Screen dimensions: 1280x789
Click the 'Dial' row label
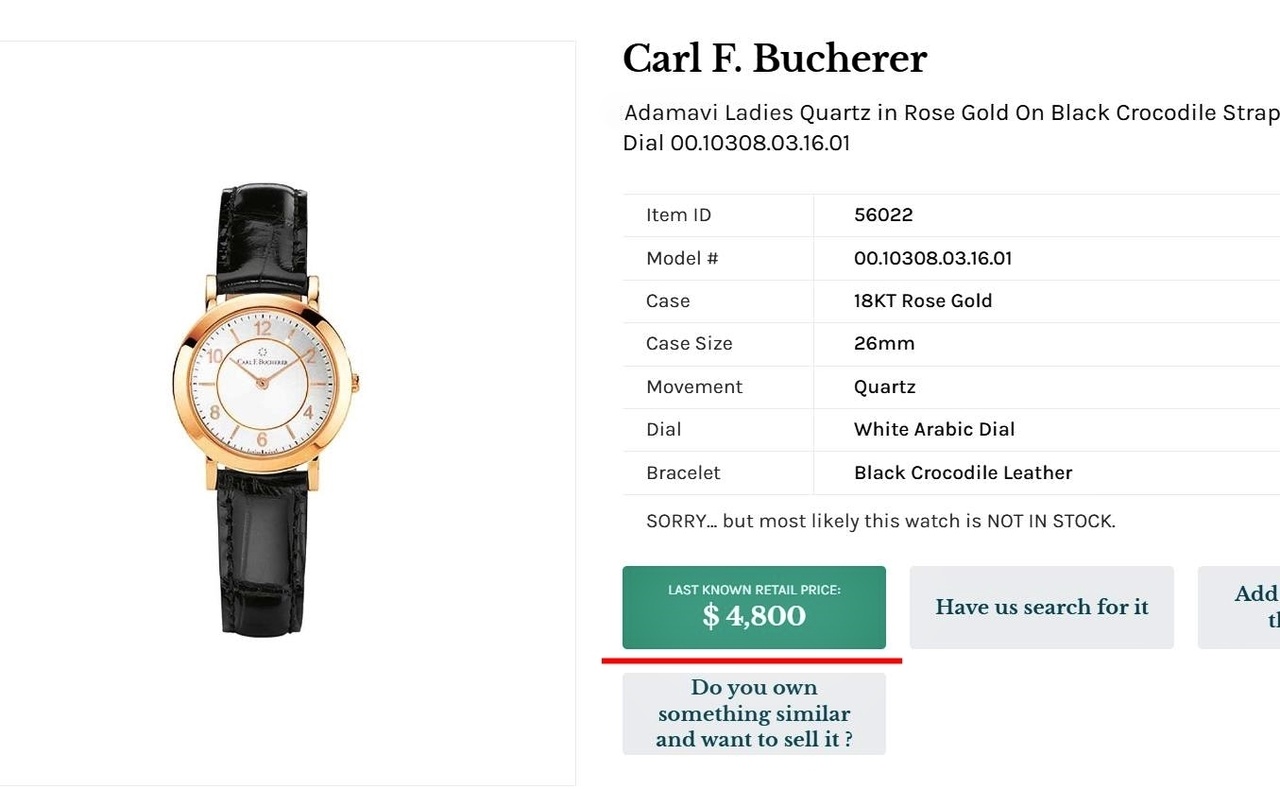pyautogui.click(x=663, y=429)
